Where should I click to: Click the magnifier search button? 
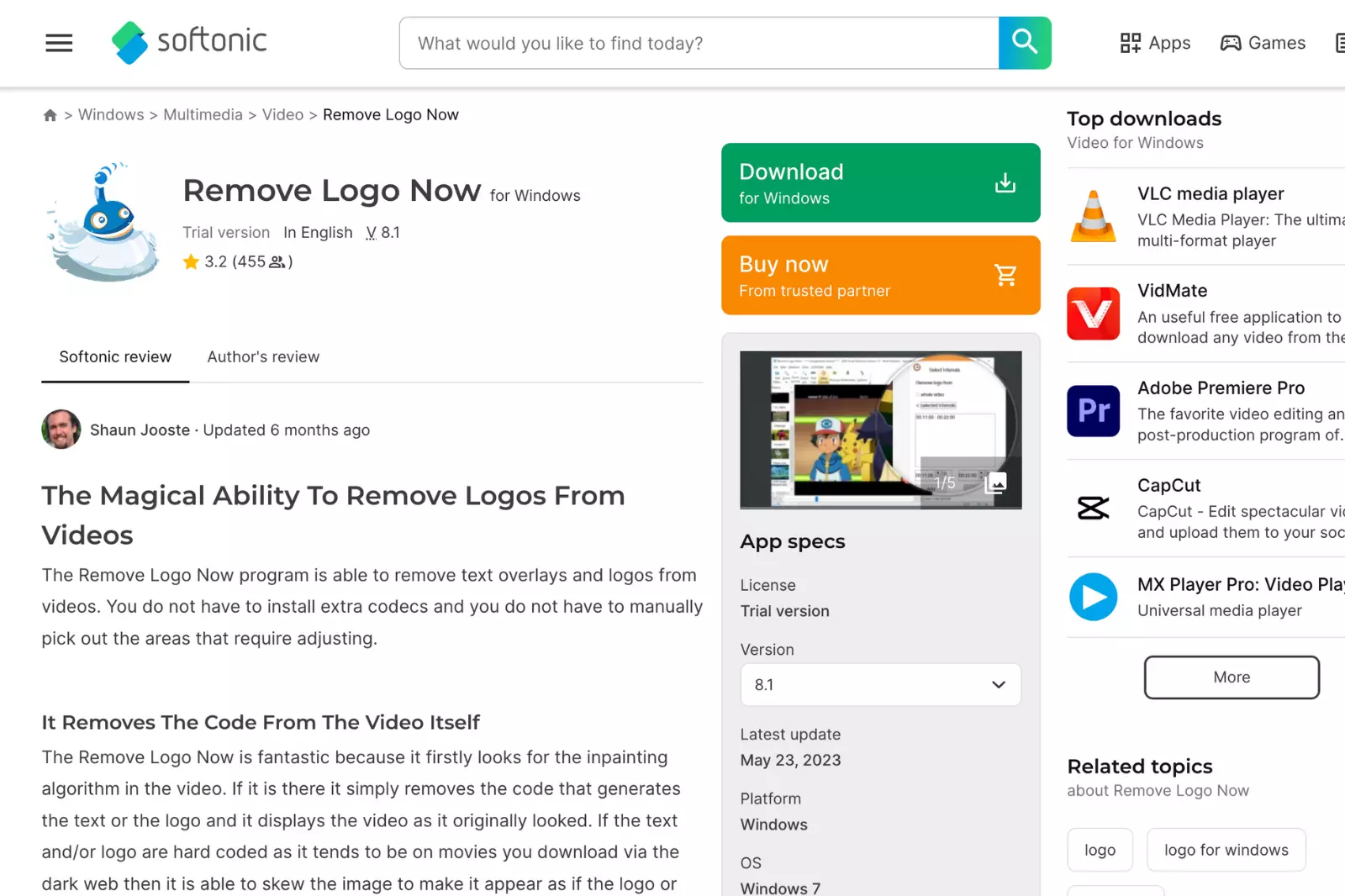click(x=1025, y=43)
